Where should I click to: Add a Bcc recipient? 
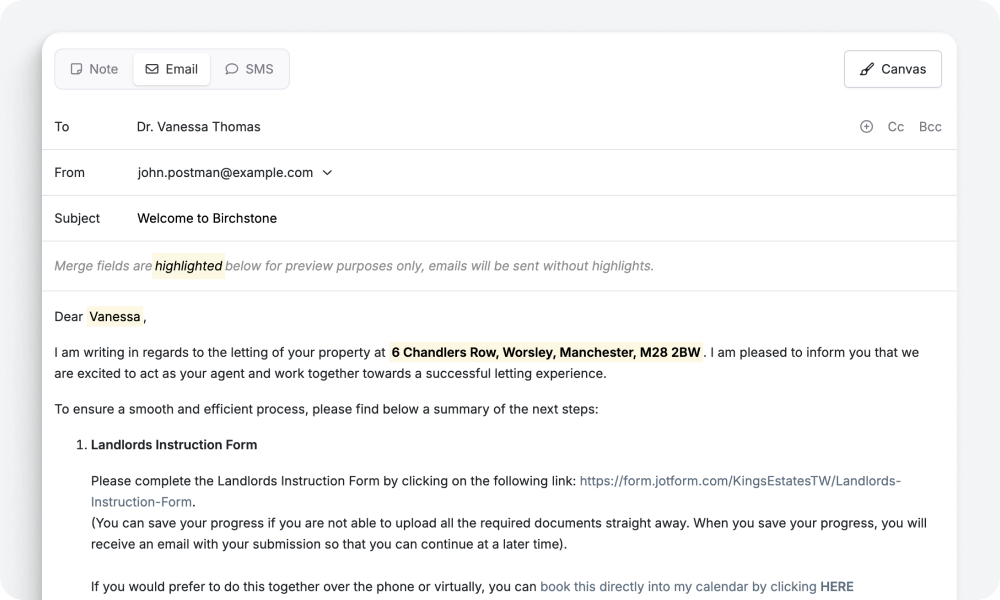pyautogui.click(x=929, y=127)
